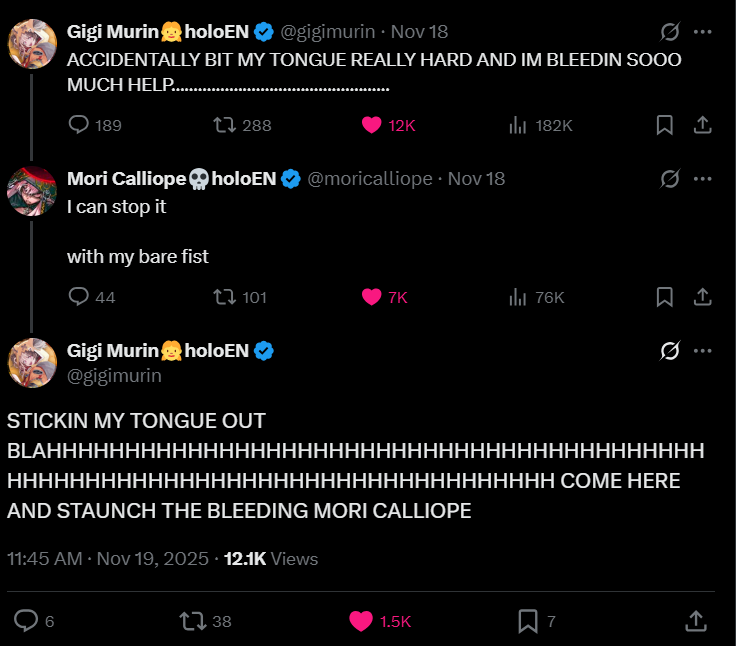Open Grok icon on Mori Calliope's reply
The width and height of the screenshot is (736, 646).
point(669,179)
